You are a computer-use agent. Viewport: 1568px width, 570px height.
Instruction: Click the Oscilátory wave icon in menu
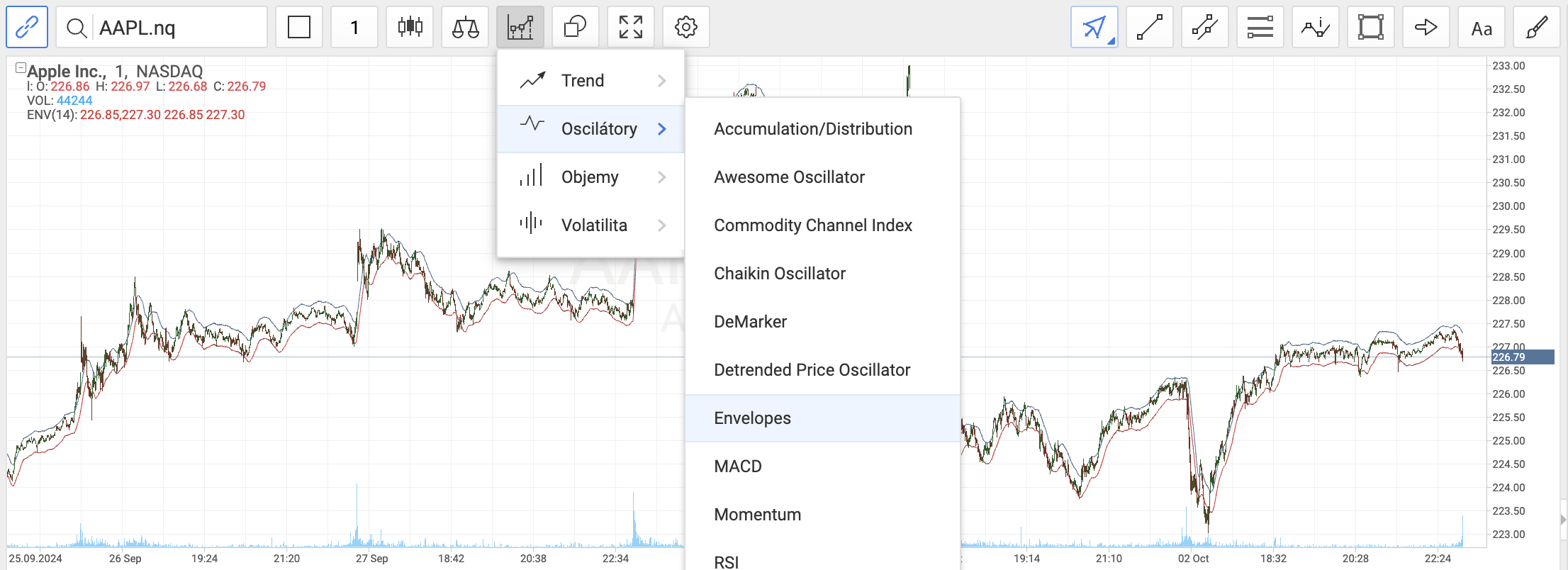coord(532,123)
